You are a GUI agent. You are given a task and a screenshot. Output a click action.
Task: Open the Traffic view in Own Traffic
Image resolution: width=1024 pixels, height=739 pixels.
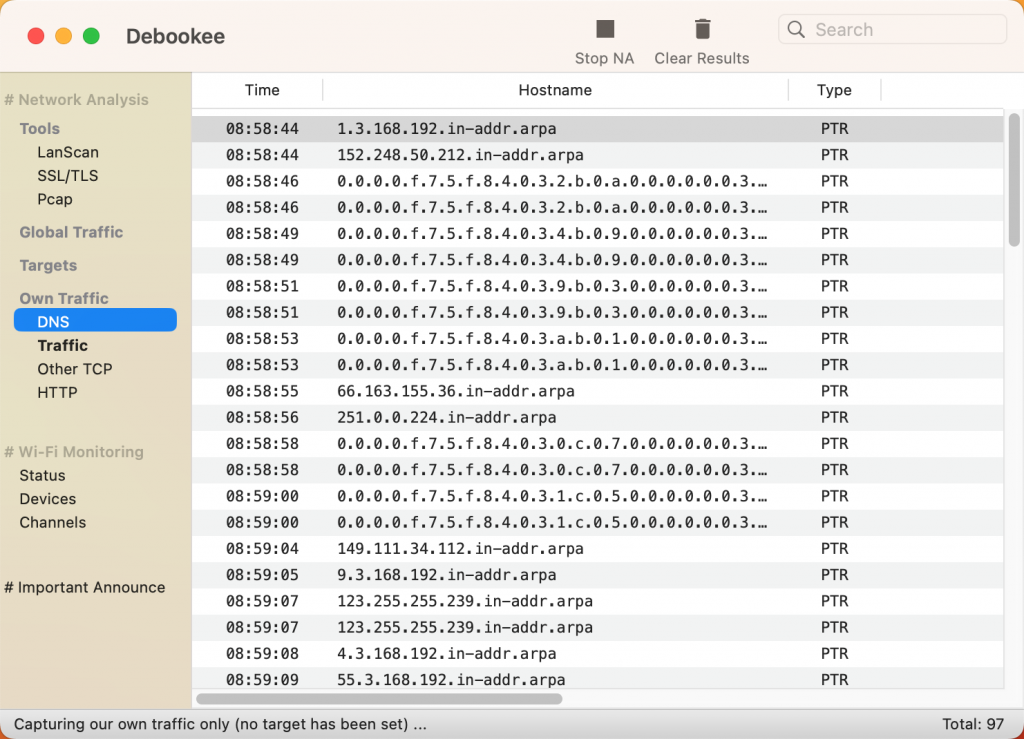(x=62, y=345)
